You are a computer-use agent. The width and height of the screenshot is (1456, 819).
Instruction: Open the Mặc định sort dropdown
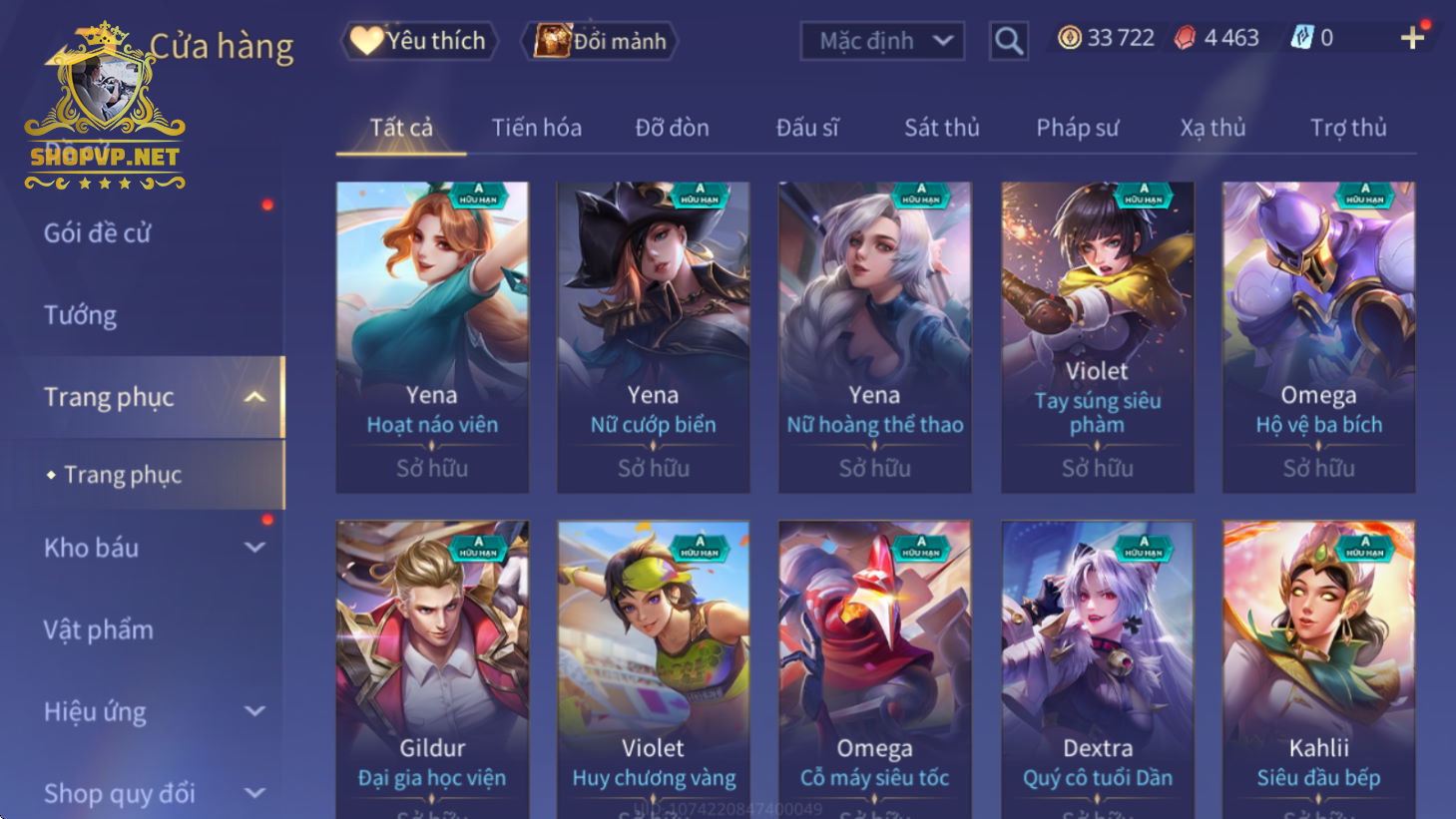(x=882, y=41)
